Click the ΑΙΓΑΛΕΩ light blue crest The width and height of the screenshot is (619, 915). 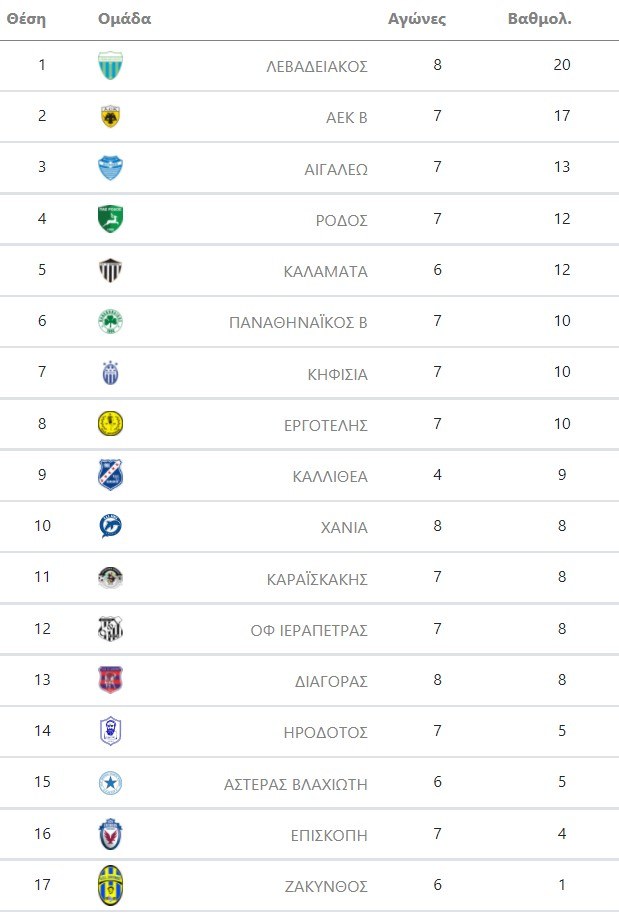click(x=110, y=168)
